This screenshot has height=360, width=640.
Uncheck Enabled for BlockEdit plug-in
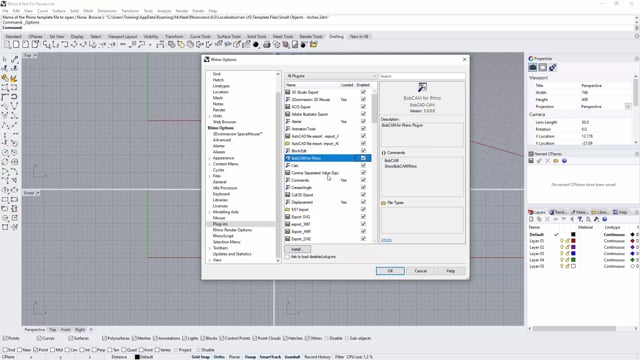click(x=363, y=151)
